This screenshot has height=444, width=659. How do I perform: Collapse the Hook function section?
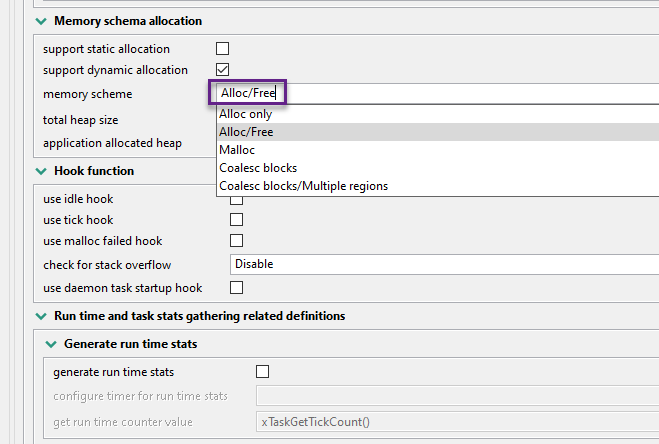[40, 171]
